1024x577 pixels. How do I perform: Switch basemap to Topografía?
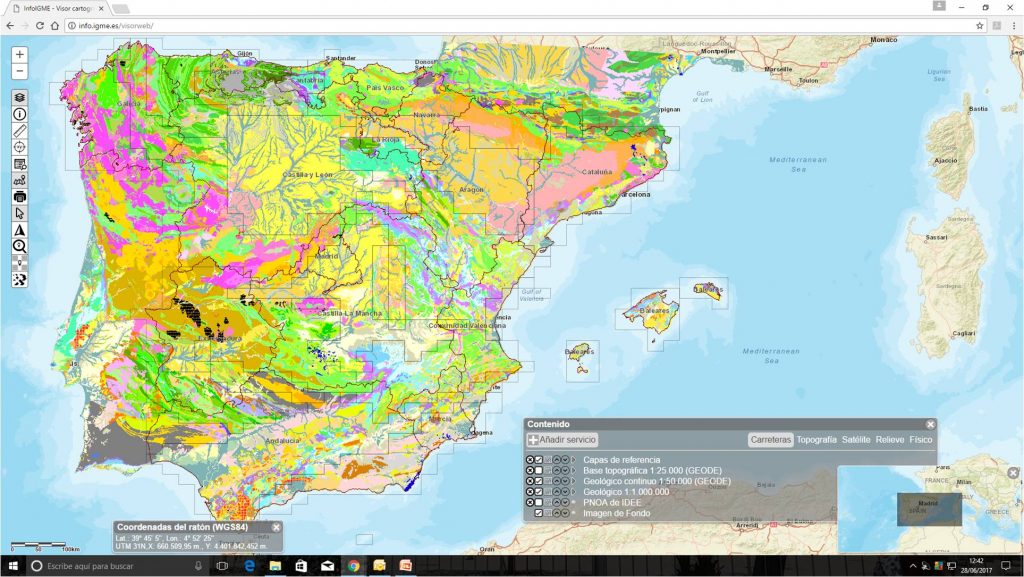(x=816, y=440)
